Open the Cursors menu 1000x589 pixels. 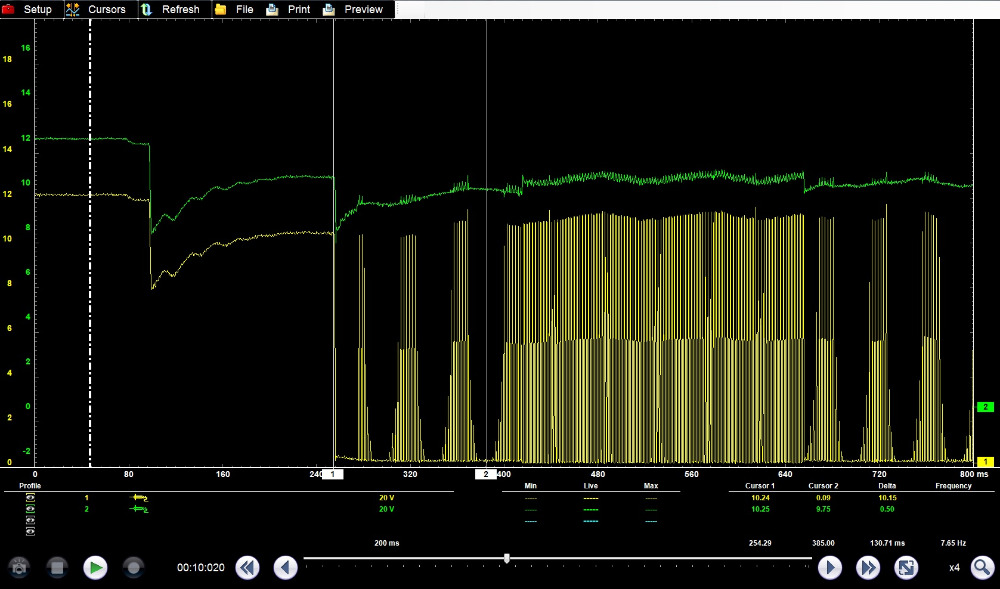click(96, 9)
